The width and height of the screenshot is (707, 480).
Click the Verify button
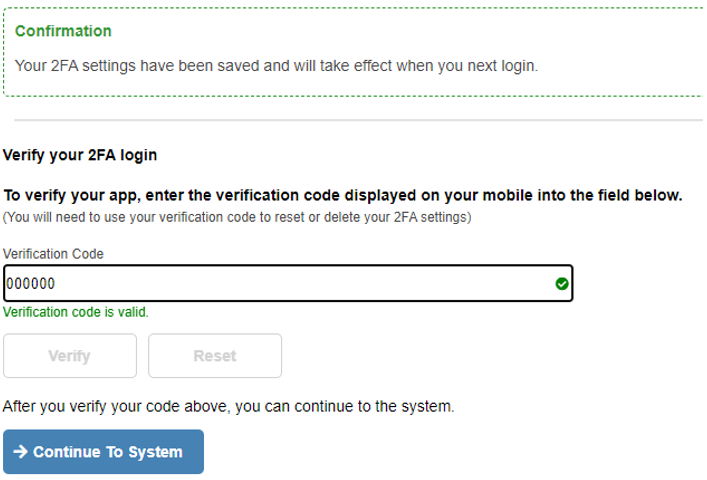(x=70, y=356)
